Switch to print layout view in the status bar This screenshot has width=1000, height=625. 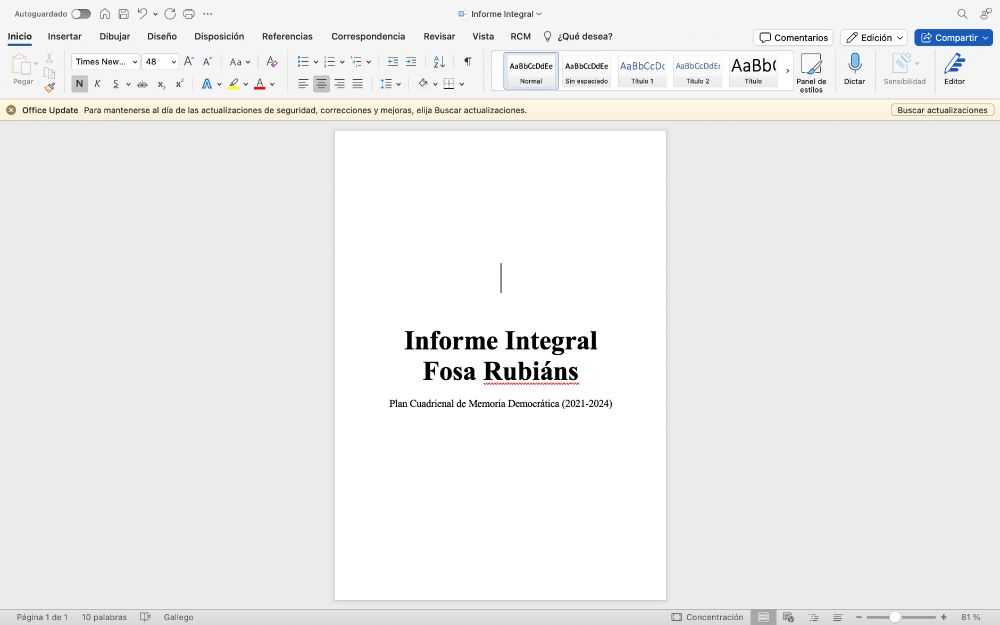763,617
